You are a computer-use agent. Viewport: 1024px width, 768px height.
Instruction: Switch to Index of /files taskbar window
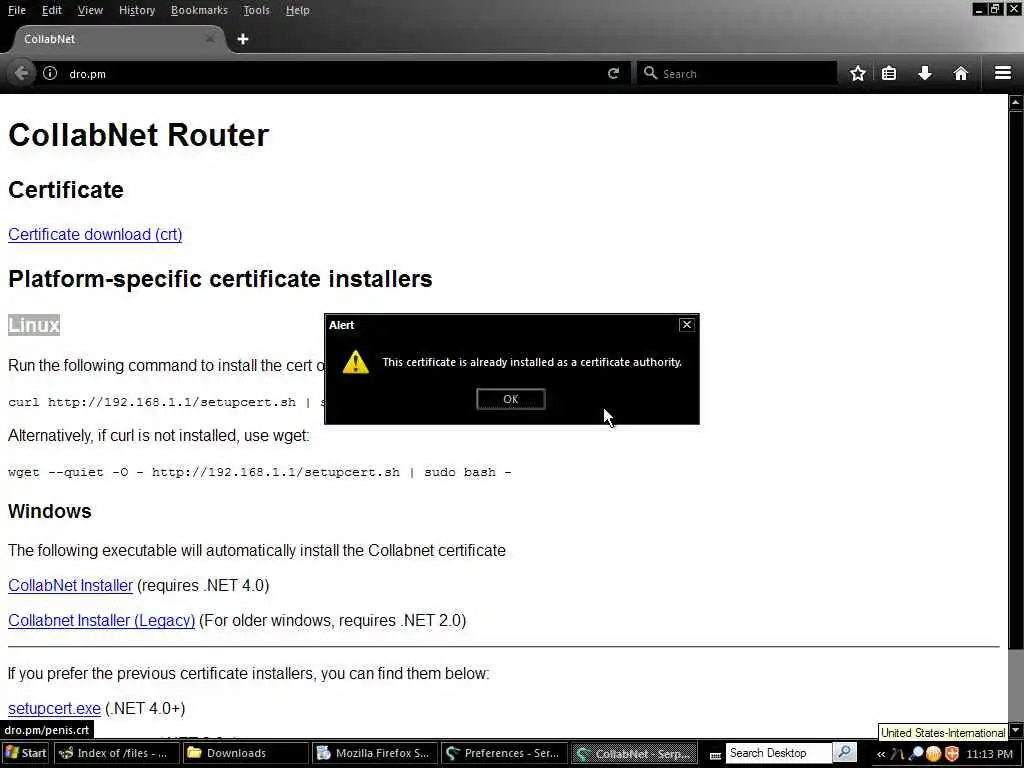click(x=115, y=753)
